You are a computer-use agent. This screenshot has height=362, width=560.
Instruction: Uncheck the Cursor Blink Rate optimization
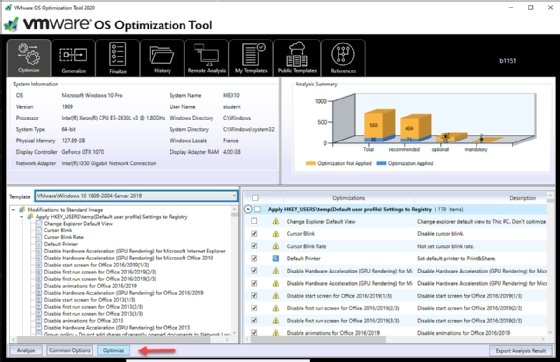tap(254, 246)
